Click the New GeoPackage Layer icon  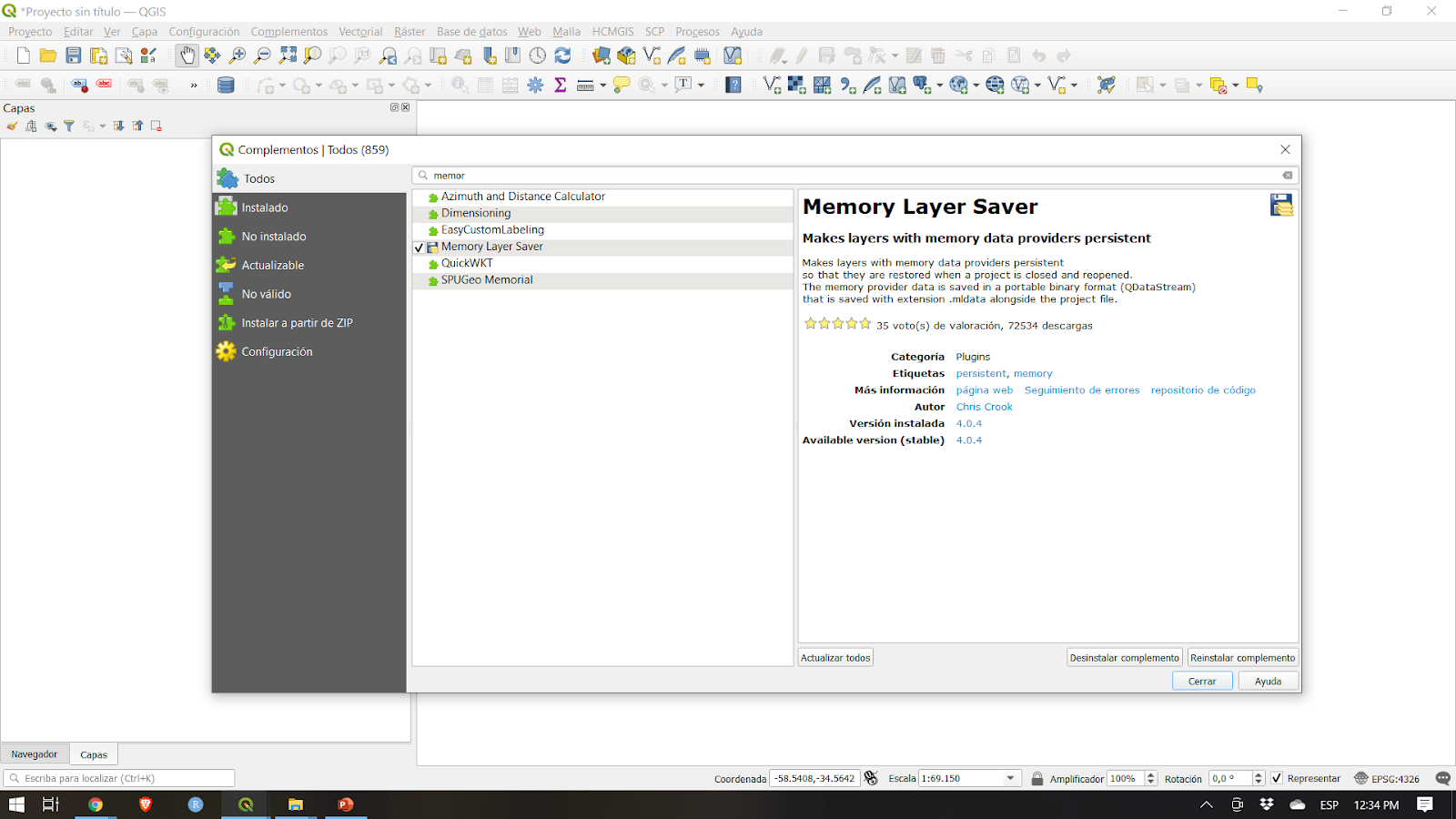point(626,56)
